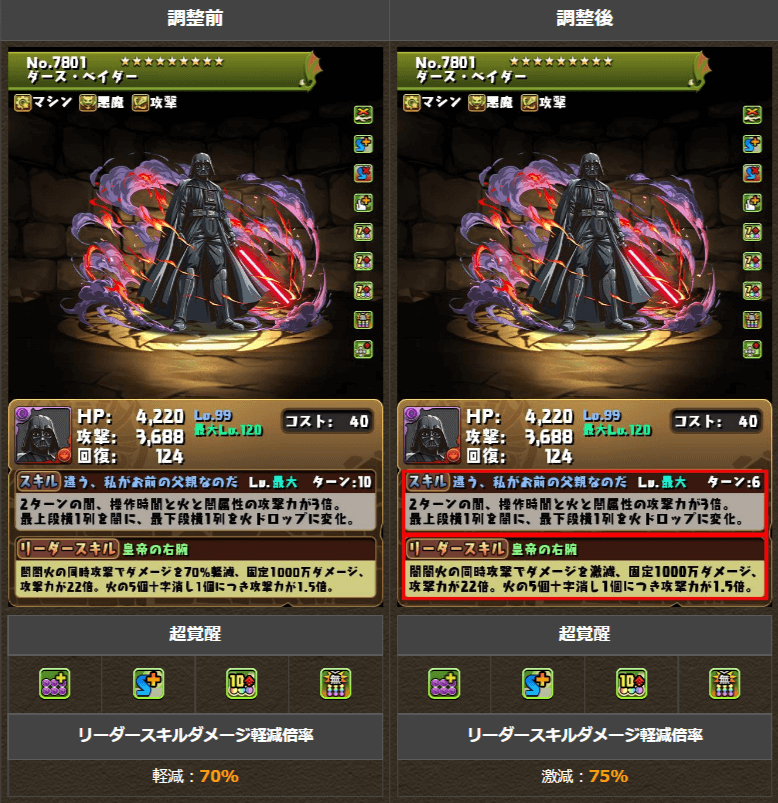The image size is (778, 803).
Task: Click the 激減：75% value text
Action: coord(584,776)
